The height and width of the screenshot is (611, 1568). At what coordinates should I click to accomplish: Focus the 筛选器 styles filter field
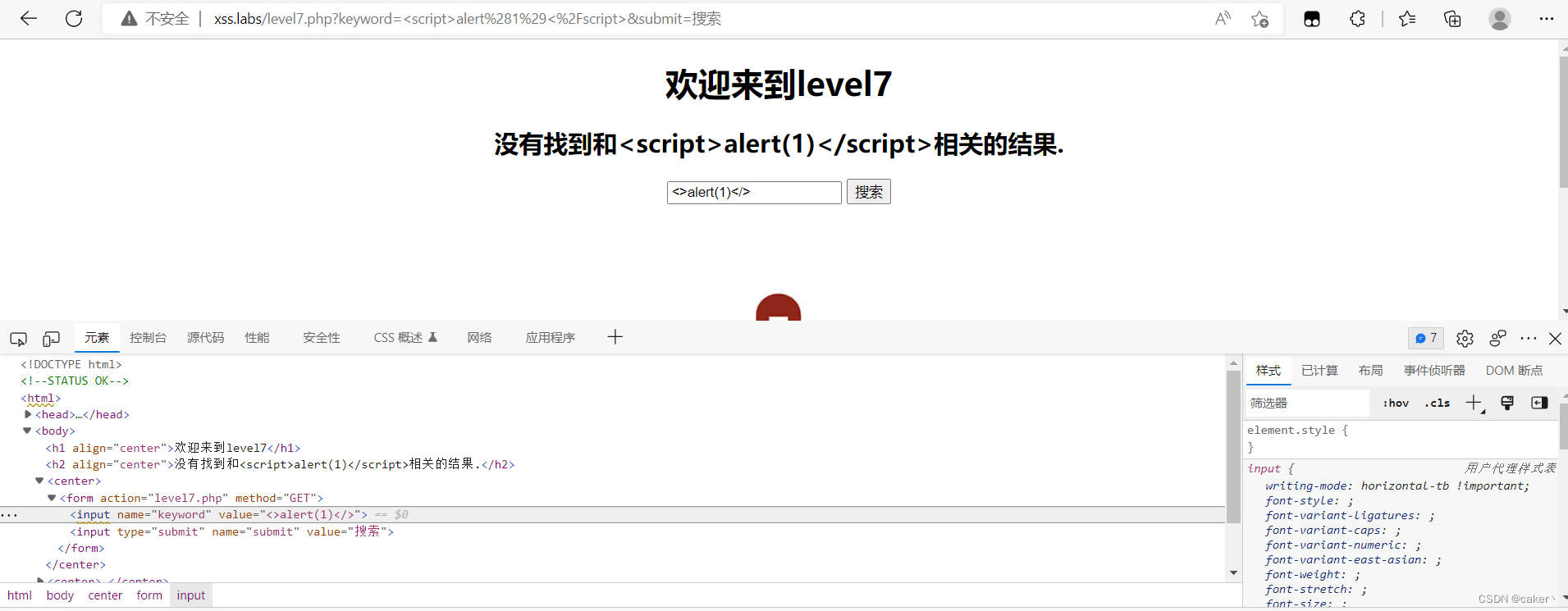pyautogui.click(x=1308, y=403)
